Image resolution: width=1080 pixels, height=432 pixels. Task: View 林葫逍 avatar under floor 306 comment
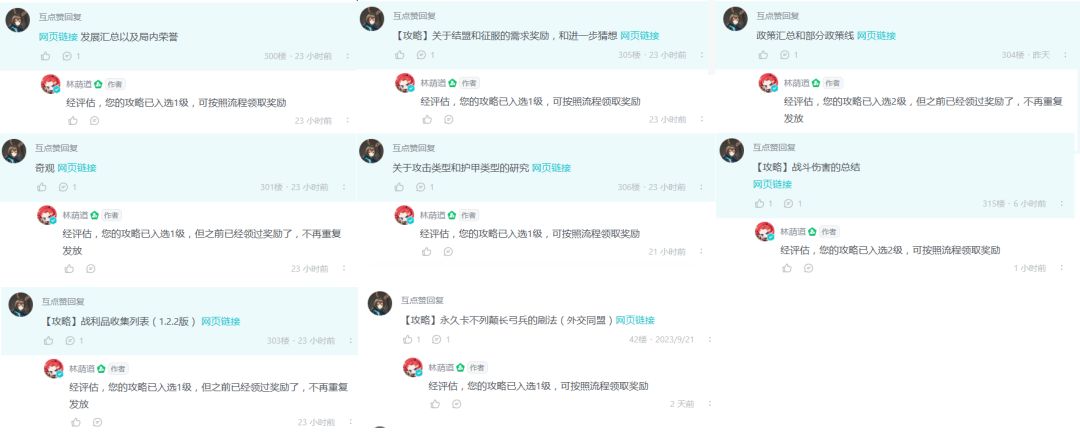[x=404, y=215]
